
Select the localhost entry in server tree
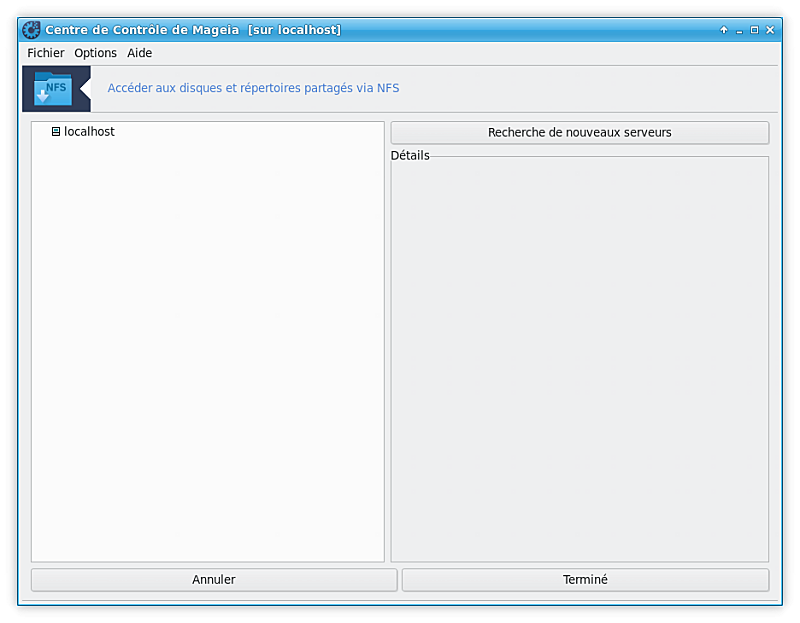89,132
